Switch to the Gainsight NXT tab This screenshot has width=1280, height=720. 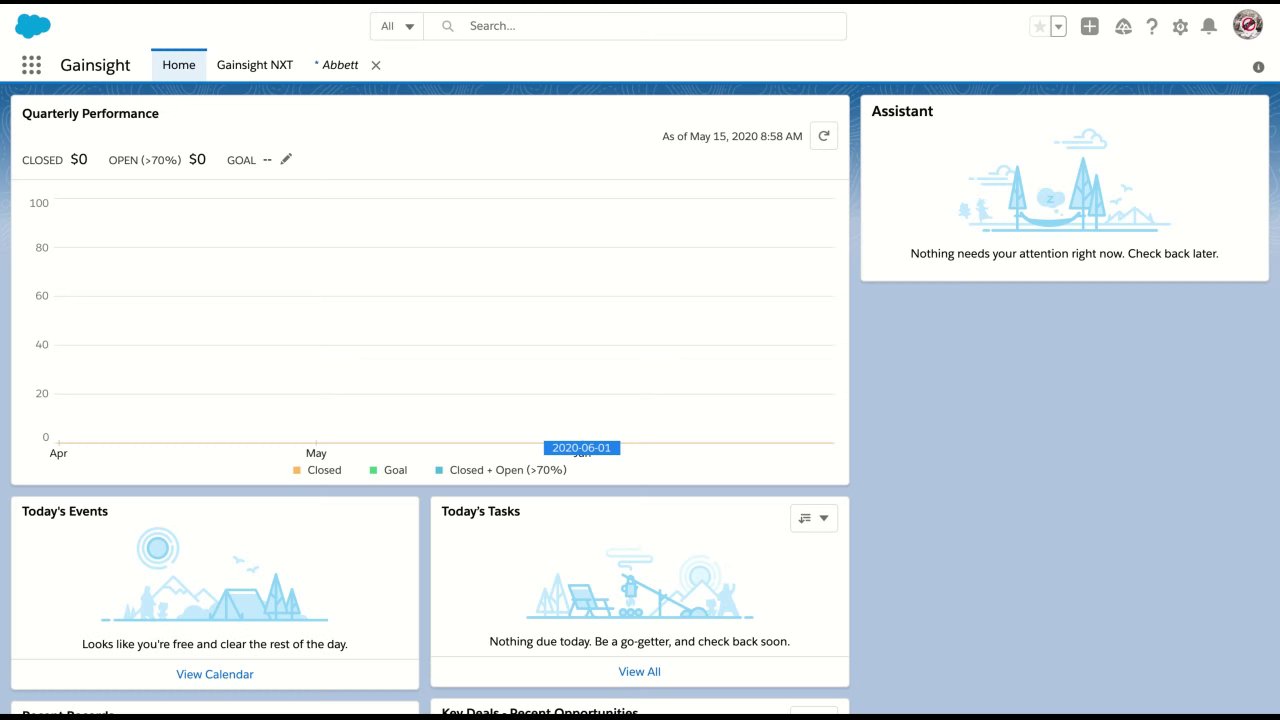255,65
